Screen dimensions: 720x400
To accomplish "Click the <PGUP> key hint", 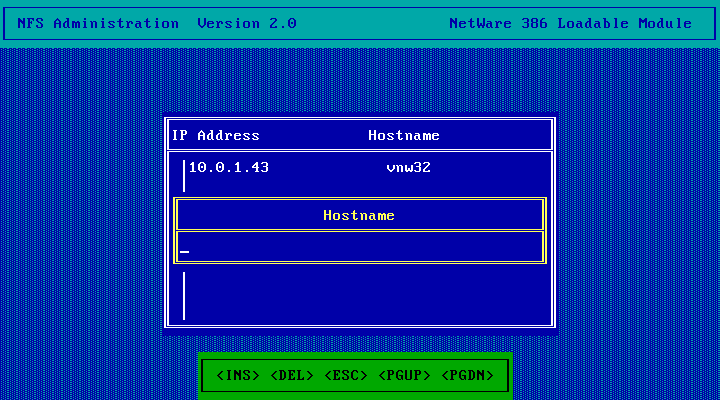I will point(404,375).
